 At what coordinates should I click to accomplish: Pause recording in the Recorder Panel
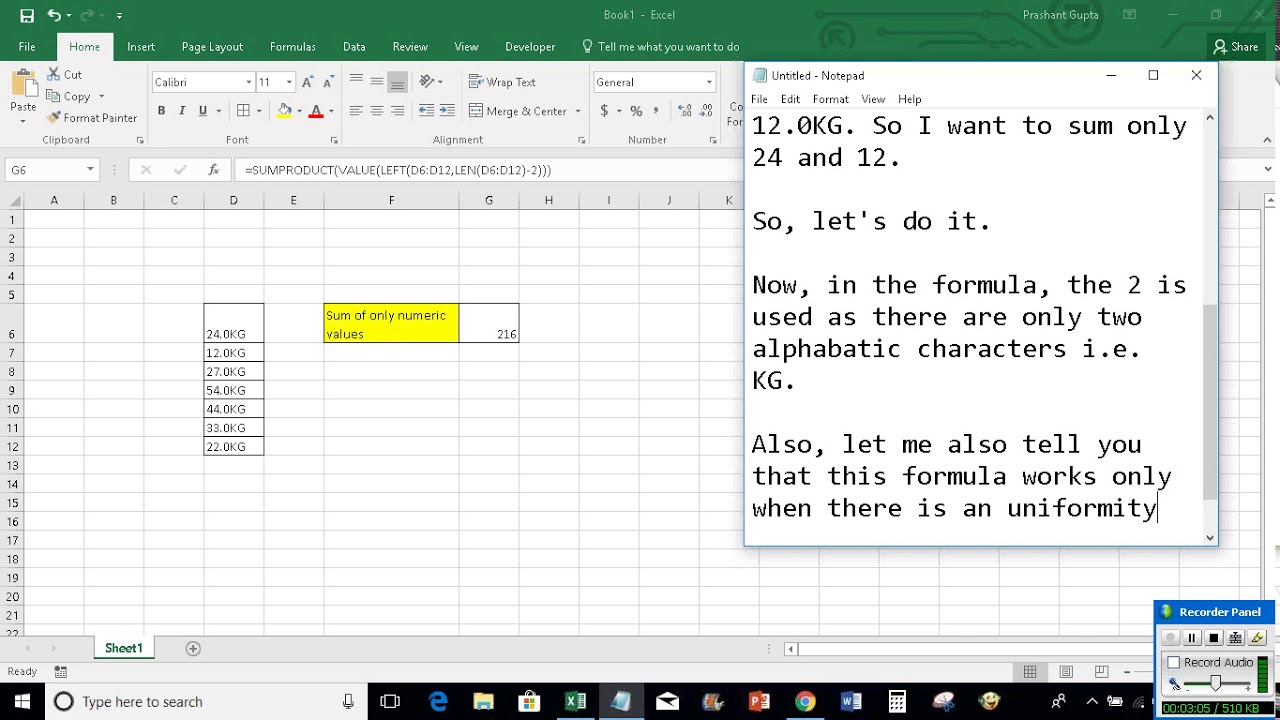pos(1191,638)
